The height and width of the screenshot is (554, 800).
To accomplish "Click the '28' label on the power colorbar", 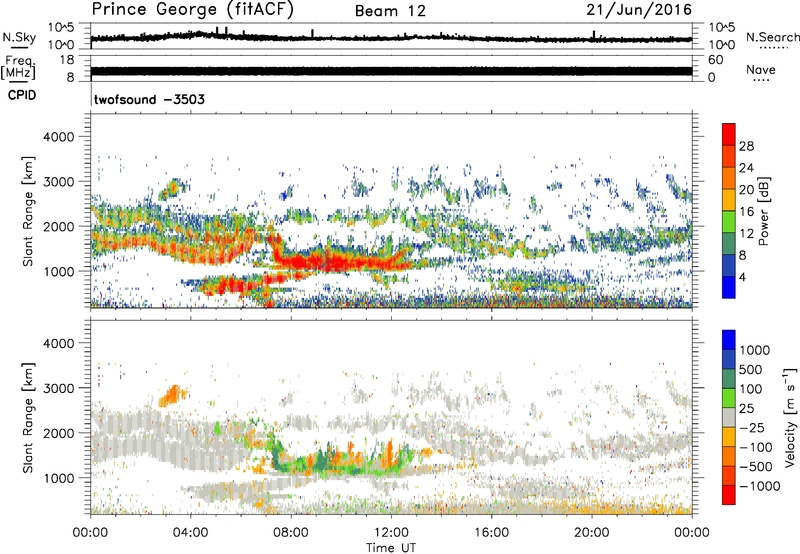I will coord(746,146).
